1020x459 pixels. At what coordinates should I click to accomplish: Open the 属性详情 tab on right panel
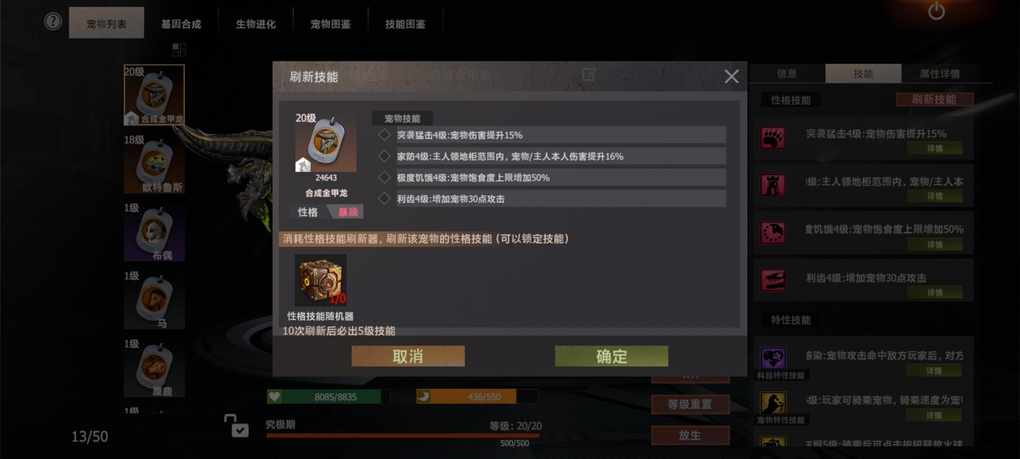tap(939, 73)
